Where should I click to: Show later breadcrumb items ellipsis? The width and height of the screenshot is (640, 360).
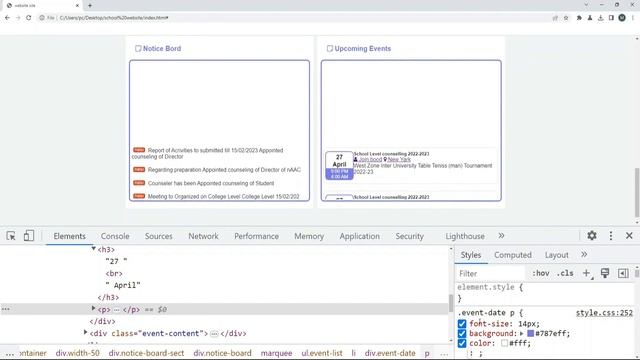tap(444, 353)
